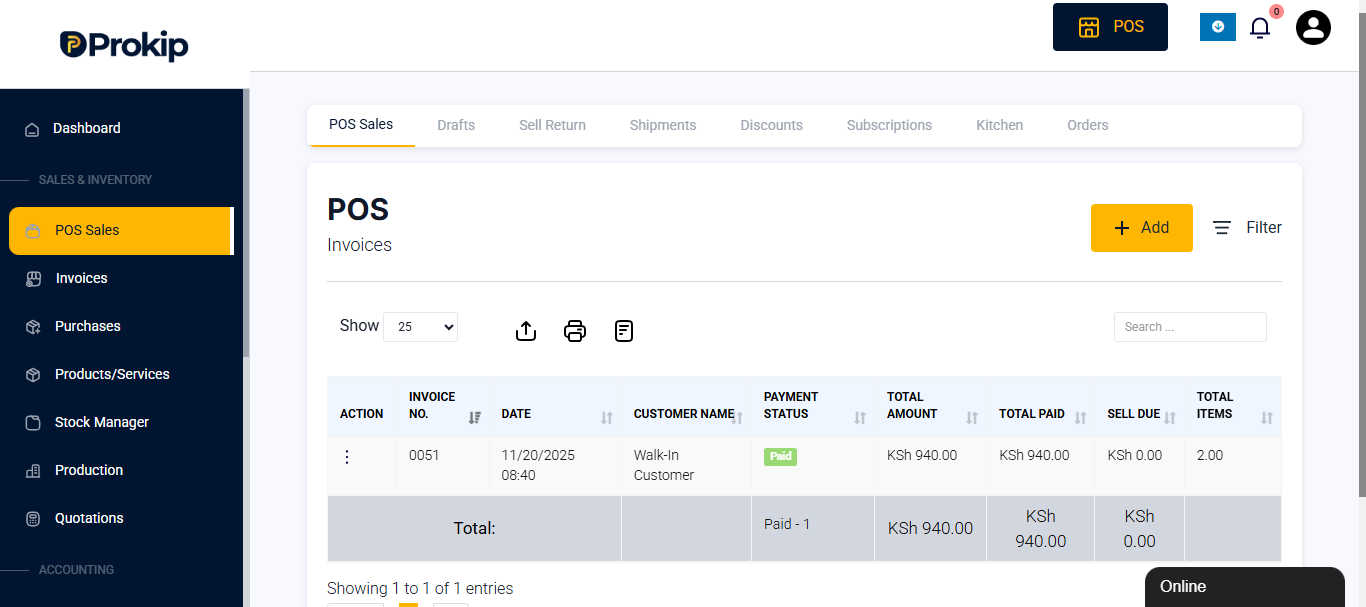Click the blue download arrow icon
Viewport: 1366px width, 607px height.
pos(1218,27)
